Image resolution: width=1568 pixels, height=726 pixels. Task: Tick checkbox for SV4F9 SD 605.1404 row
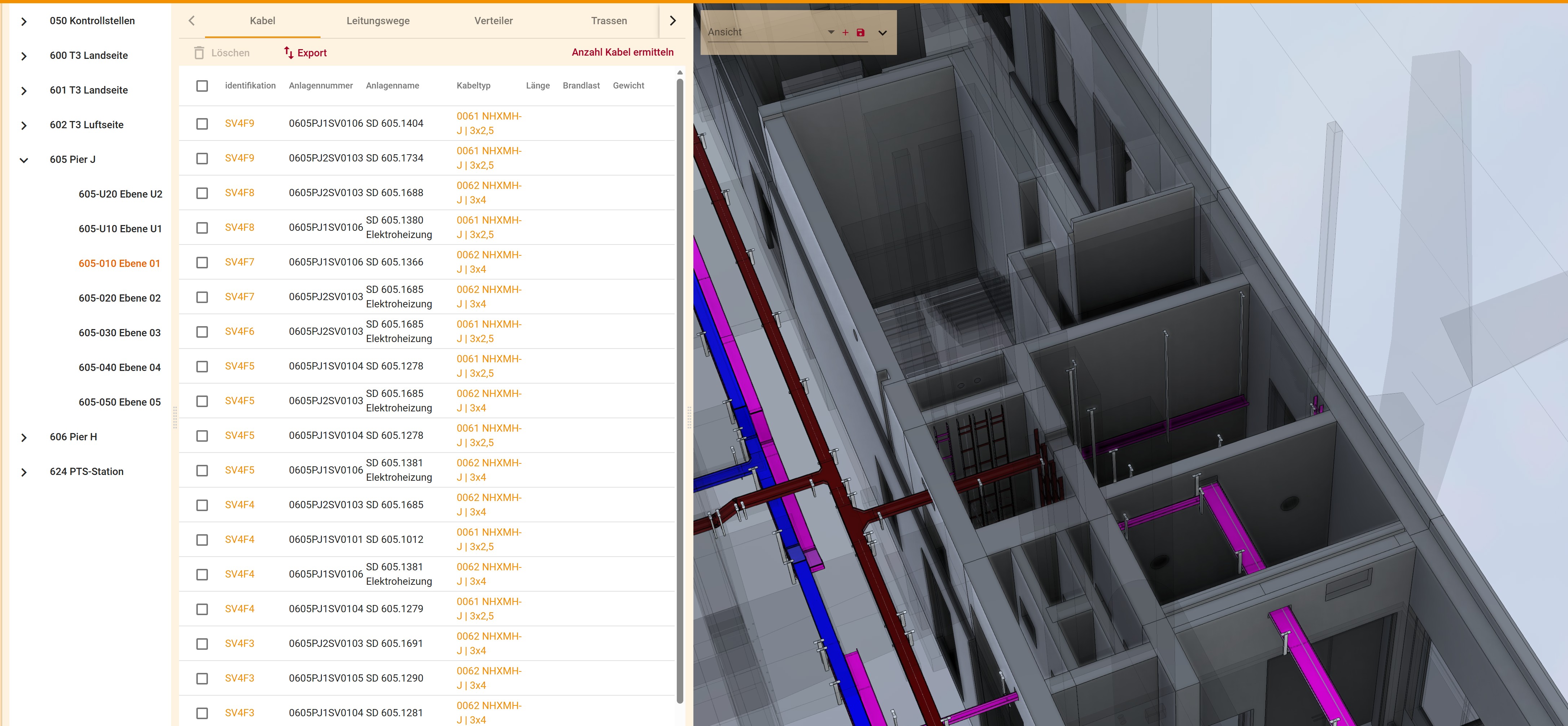point(202,124)
